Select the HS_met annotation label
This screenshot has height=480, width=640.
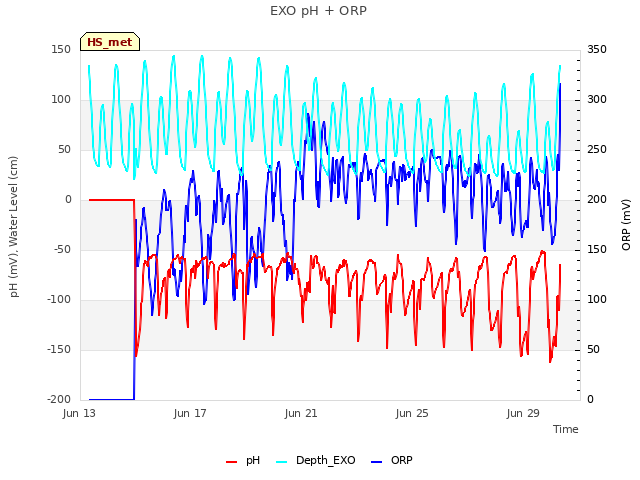tap(110, 42)
